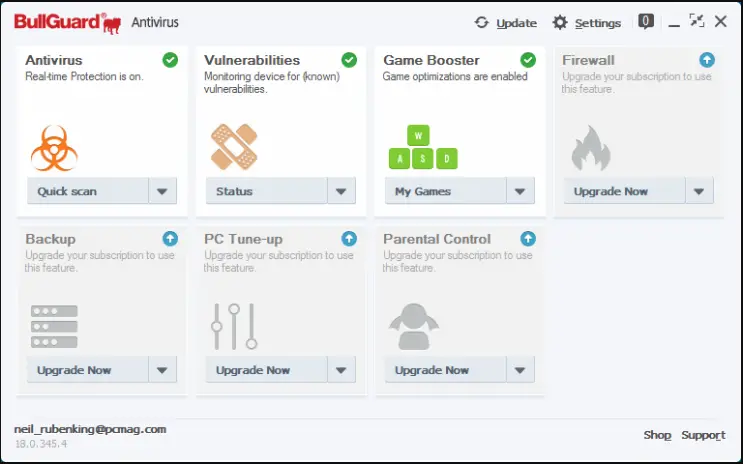Open the Settings menu

[x=587, y=23]
